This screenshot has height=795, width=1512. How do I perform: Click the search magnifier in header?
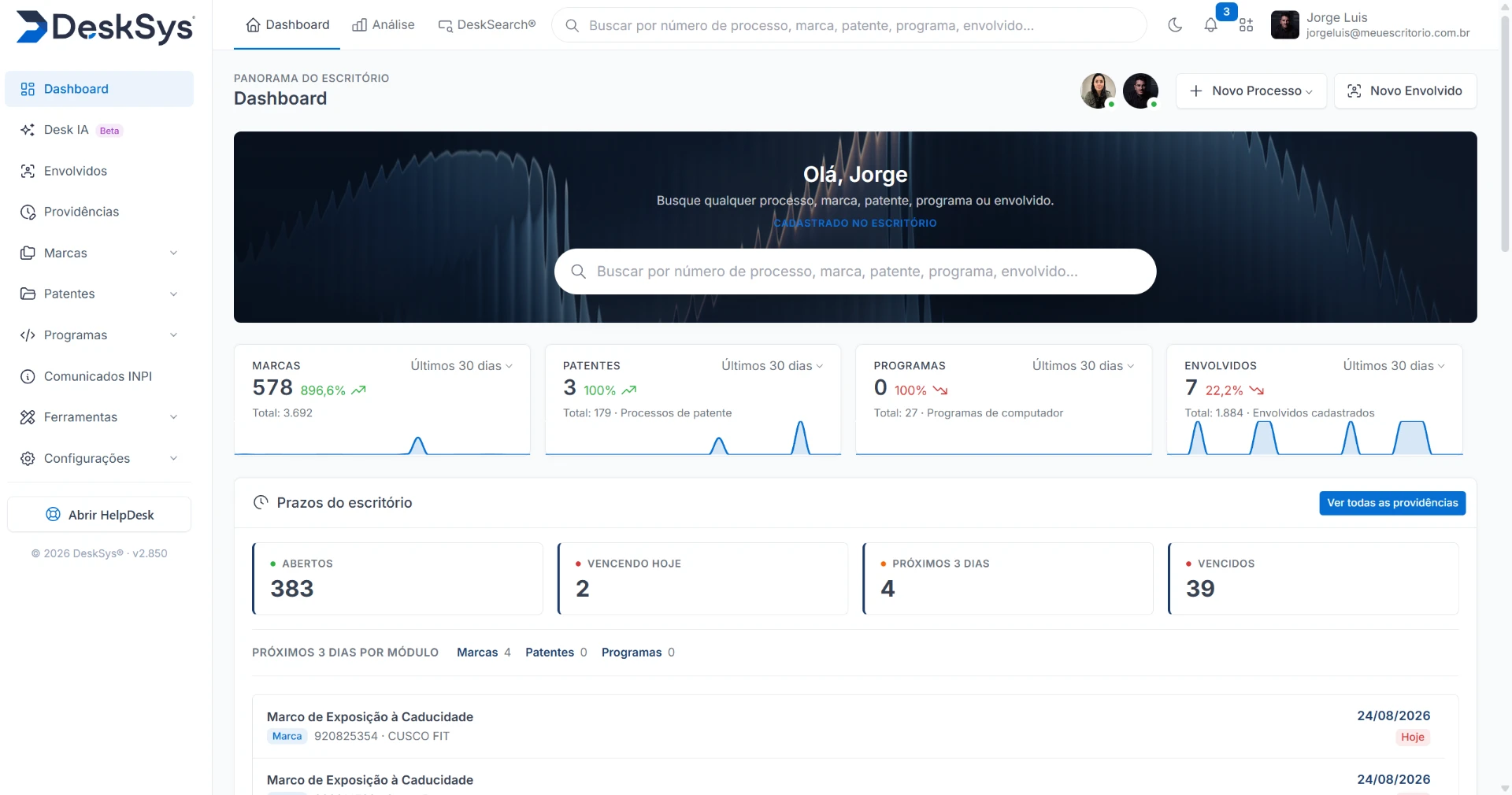[x=573, y=25]
